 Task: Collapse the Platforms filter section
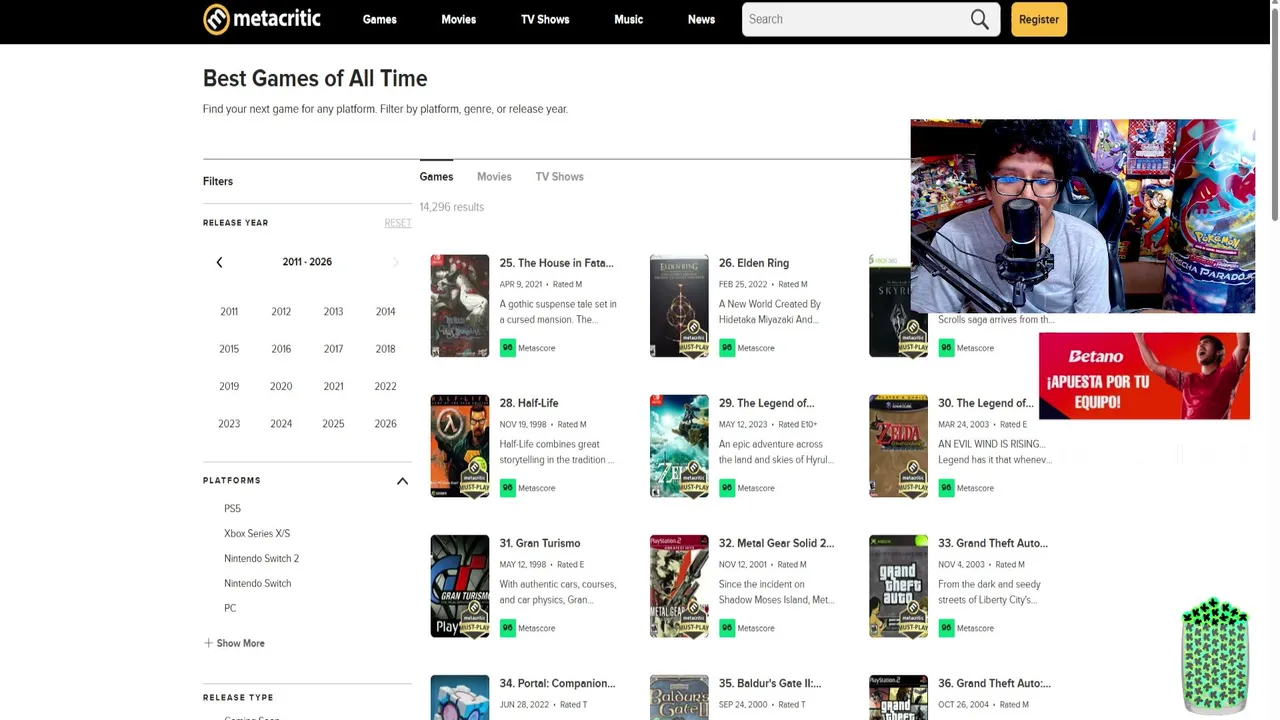[402, 481]
